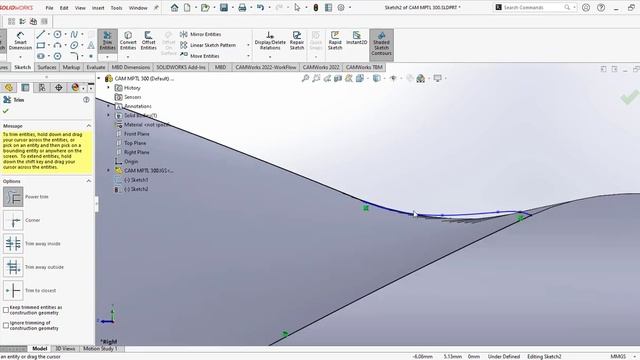Select the Smart Dimension tool

click(x=20, y=40)
